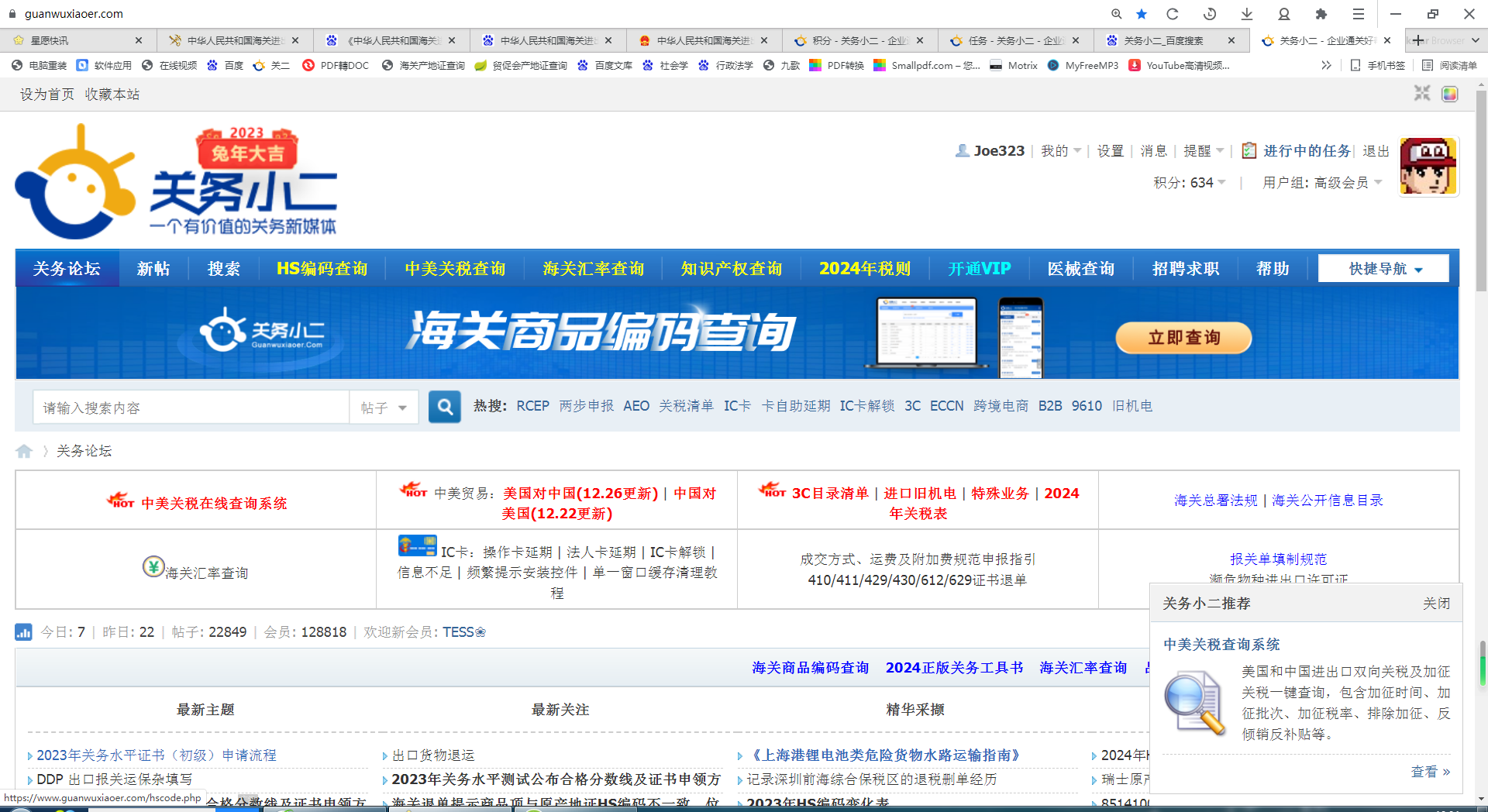1488x812 pixels.
Task: Open the downloads arrow icon
Action: [x=1247, y=14]
